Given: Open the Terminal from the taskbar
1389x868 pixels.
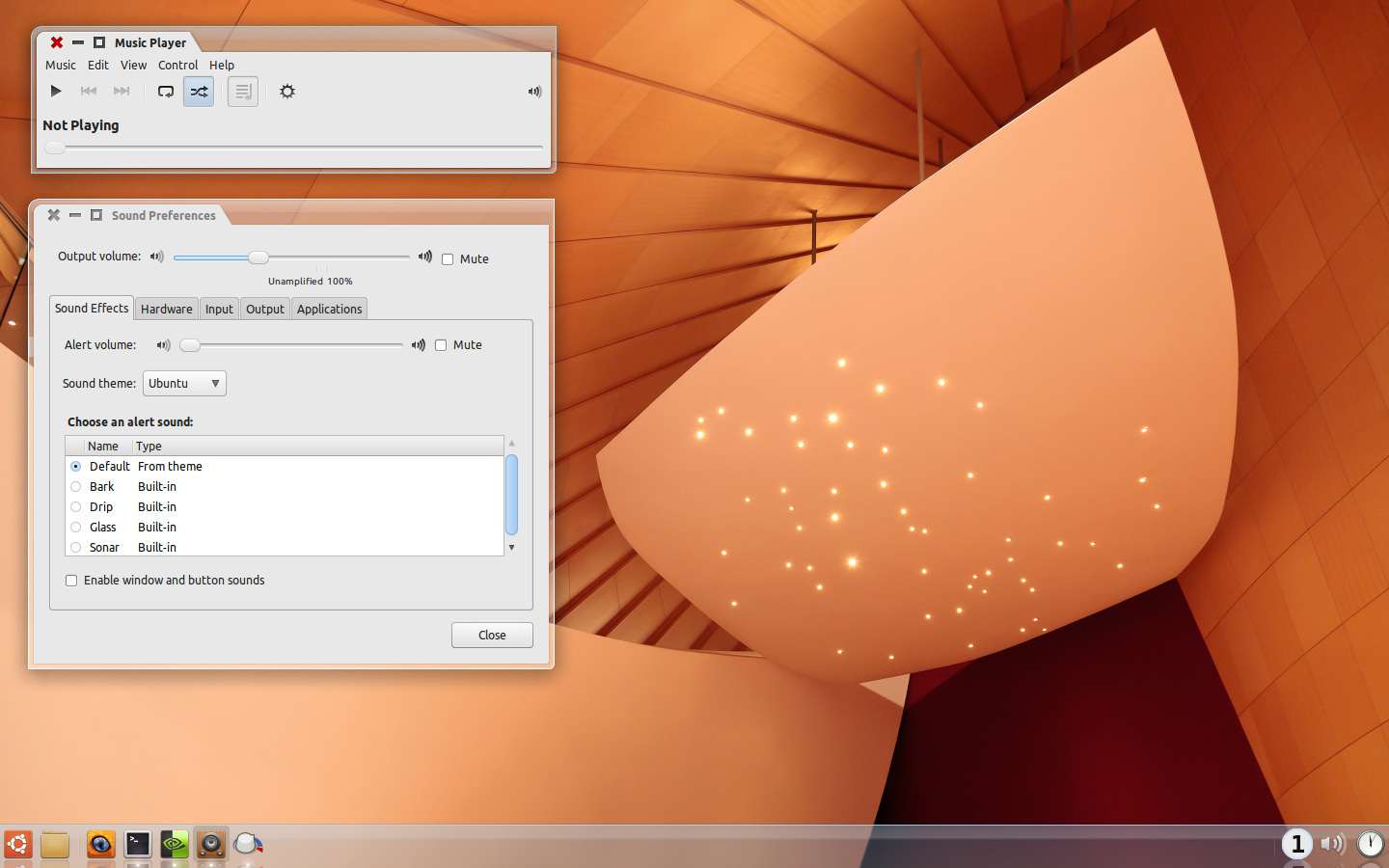Looking at the screenshot, I should pyautogui.click(x=138, y=845).
